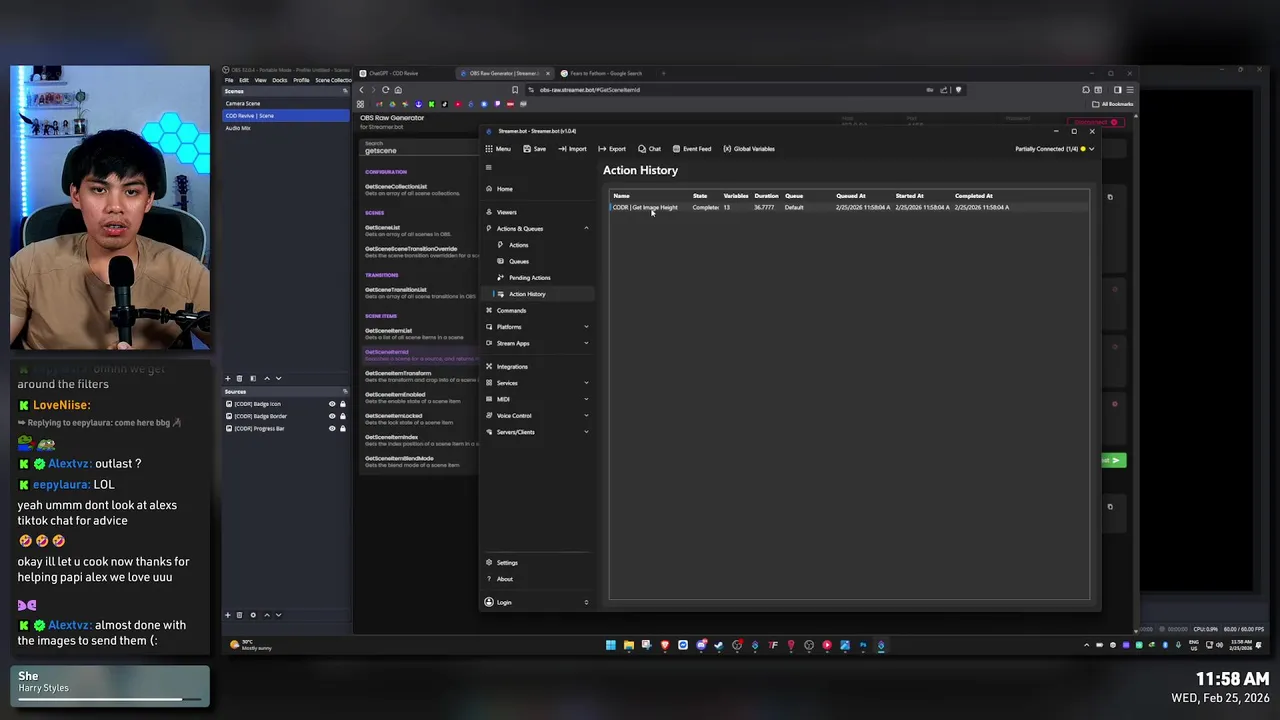Add a new scene in OBS Scenes
Viewport: 1280px width, 720px height.
coord(227,378)
